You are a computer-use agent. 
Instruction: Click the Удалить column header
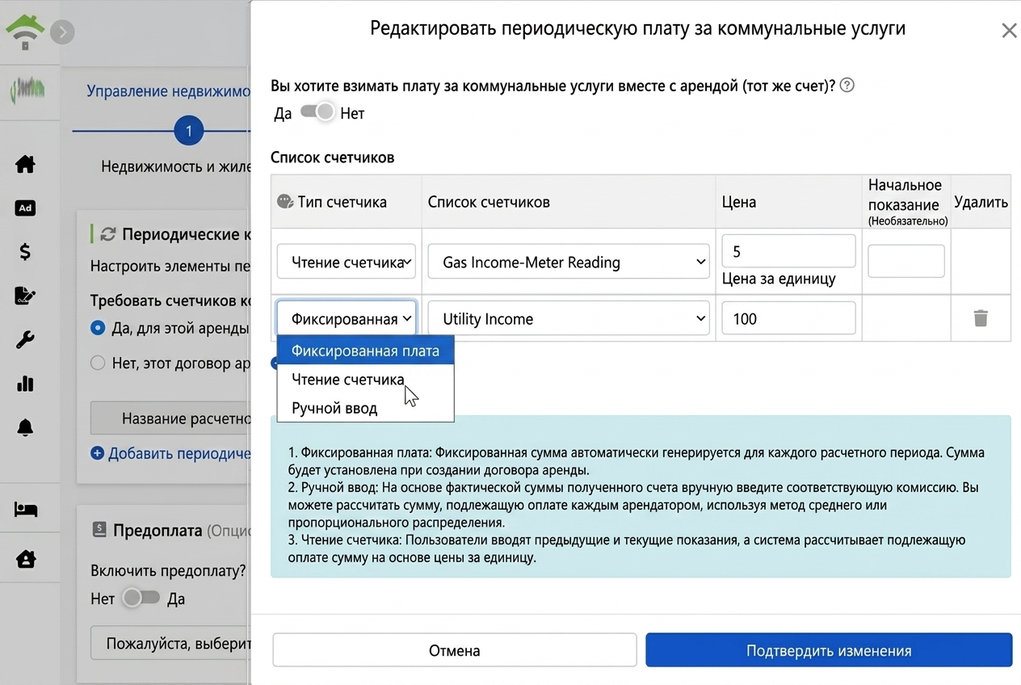[x=981, y=202]
